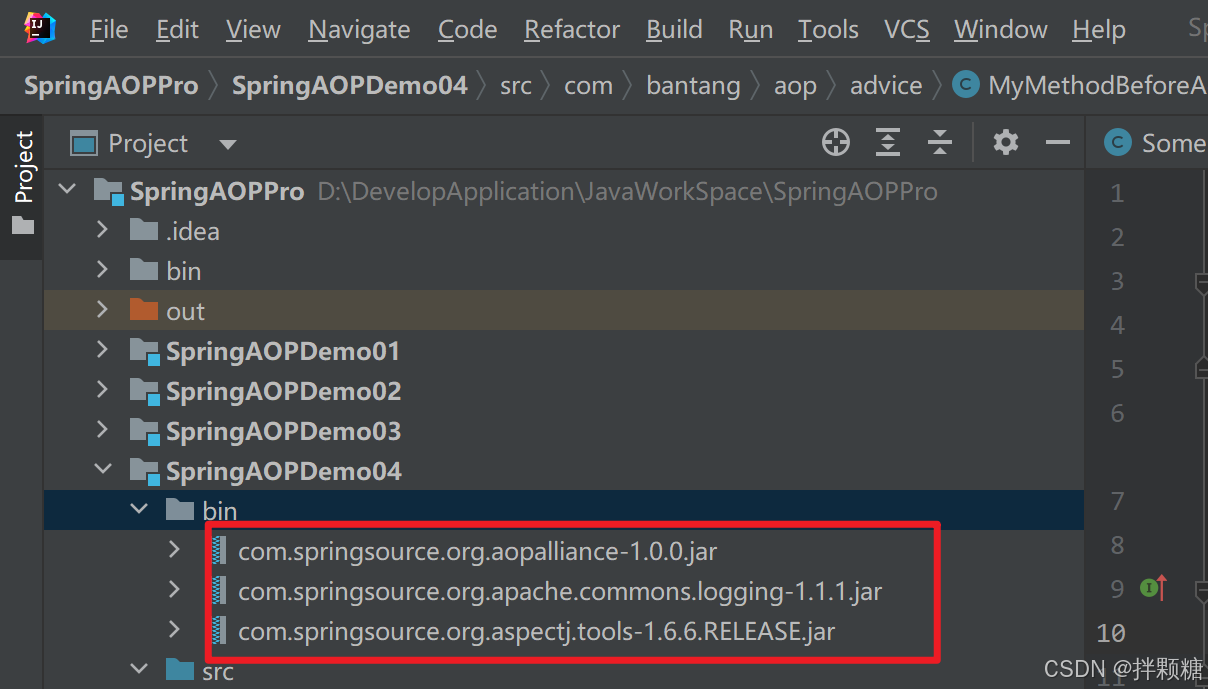Collapse the src folder

pyautogui.click(x=138, y=669)
